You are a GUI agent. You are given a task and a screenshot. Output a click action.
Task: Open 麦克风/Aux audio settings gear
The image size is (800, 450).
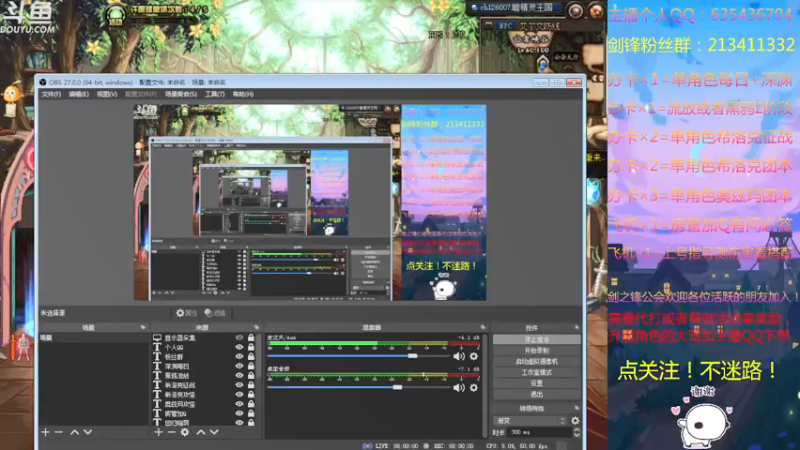pos(473,356)
